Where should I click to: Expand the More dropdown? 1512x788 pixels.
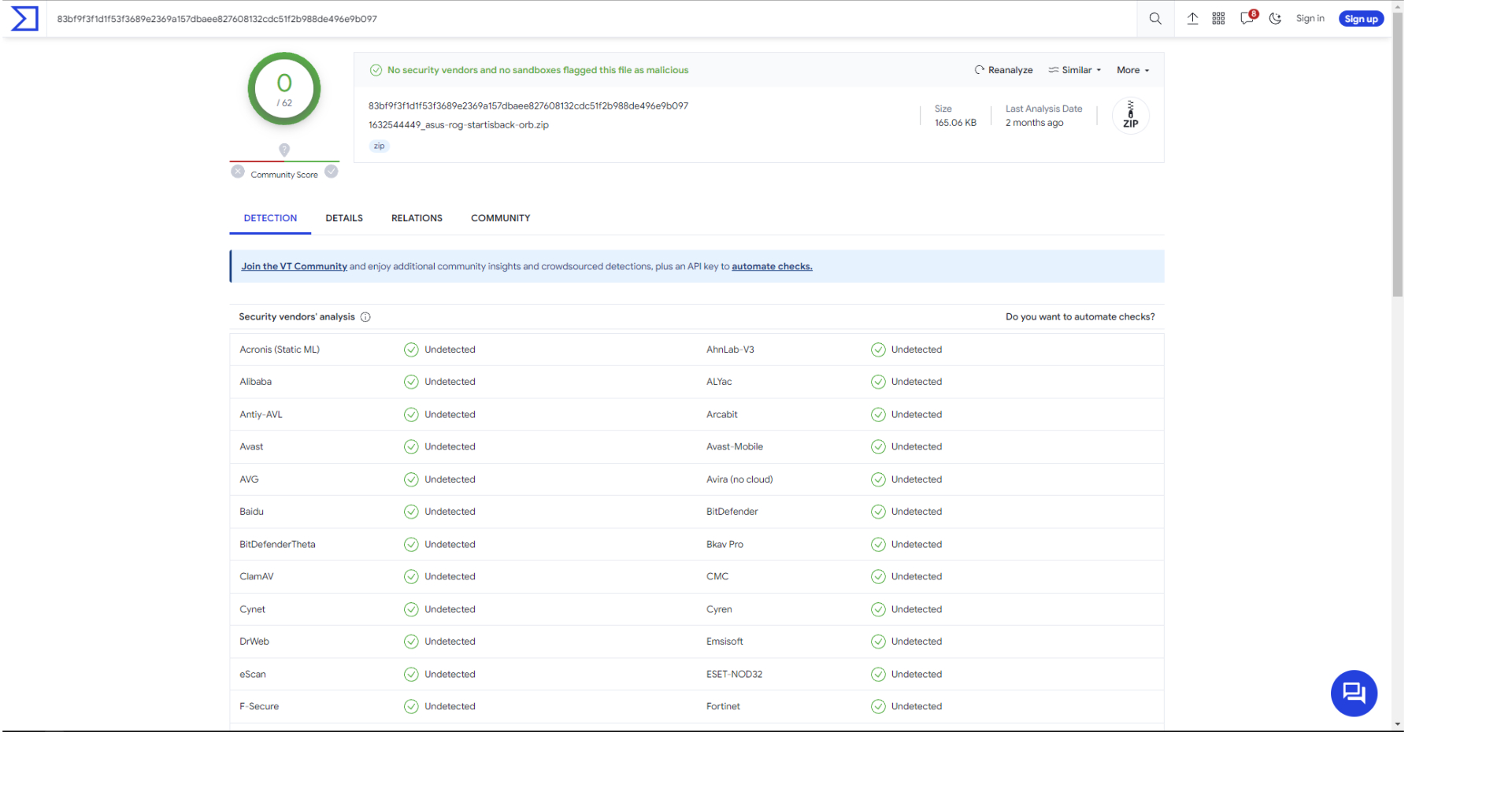point(1133,70)
